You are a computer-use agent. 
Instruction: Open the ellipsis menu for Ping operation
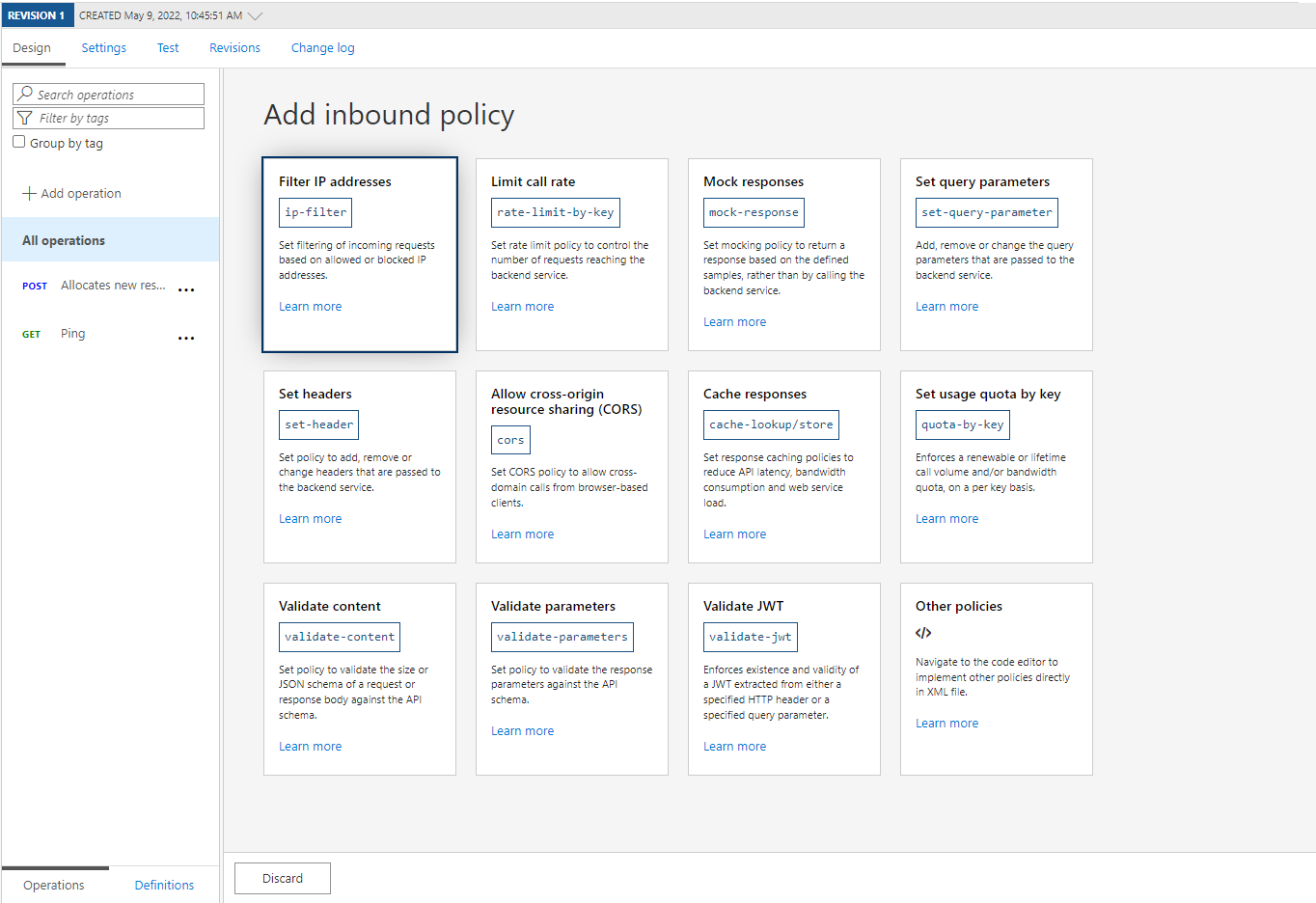tap(186, 338)
